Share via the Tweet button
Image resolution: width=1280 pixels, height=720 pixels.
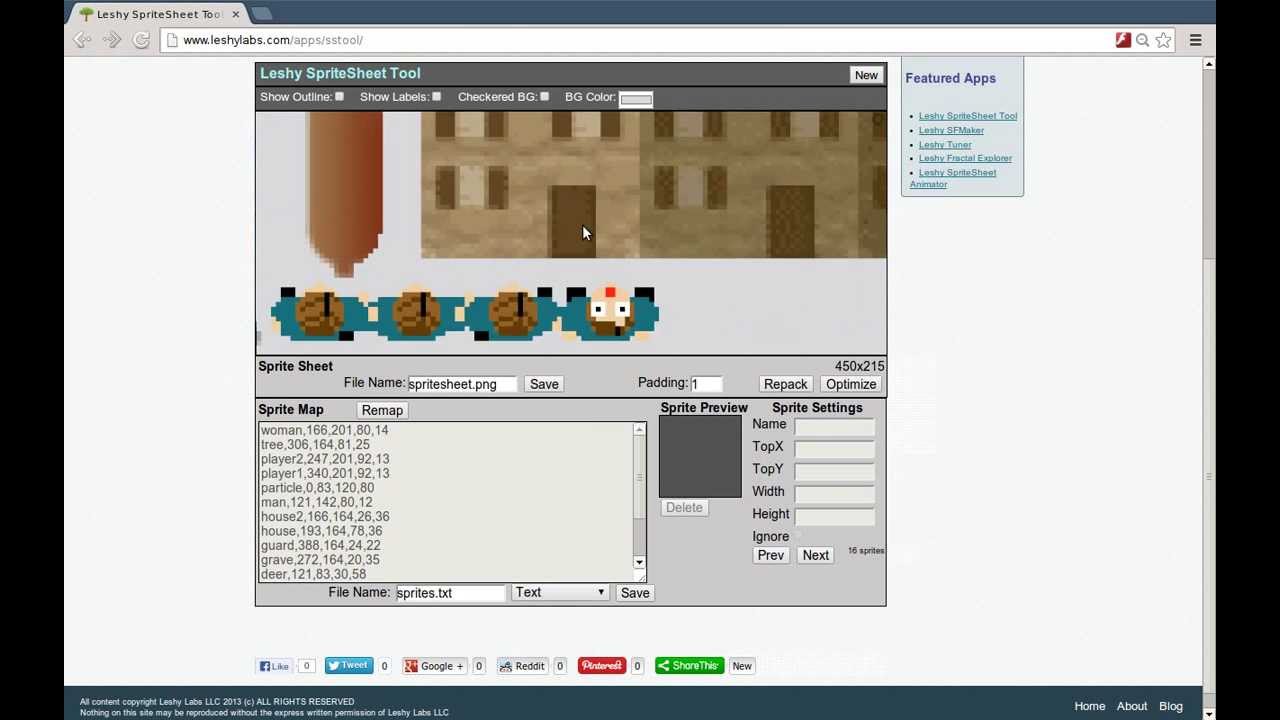click(349, 666)
